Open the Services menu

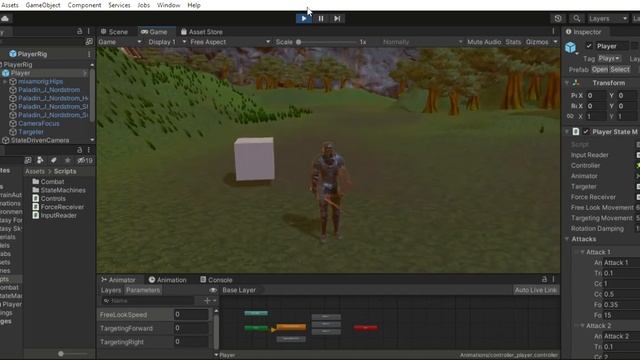click(x=119, y=5)
